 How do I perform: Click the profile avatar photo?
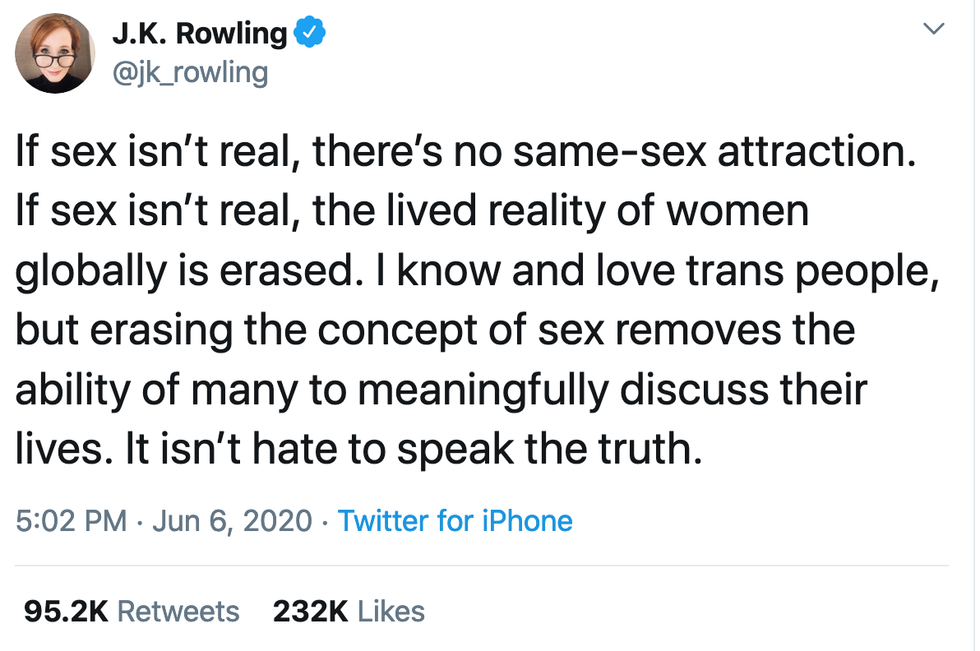coord(55,54)
